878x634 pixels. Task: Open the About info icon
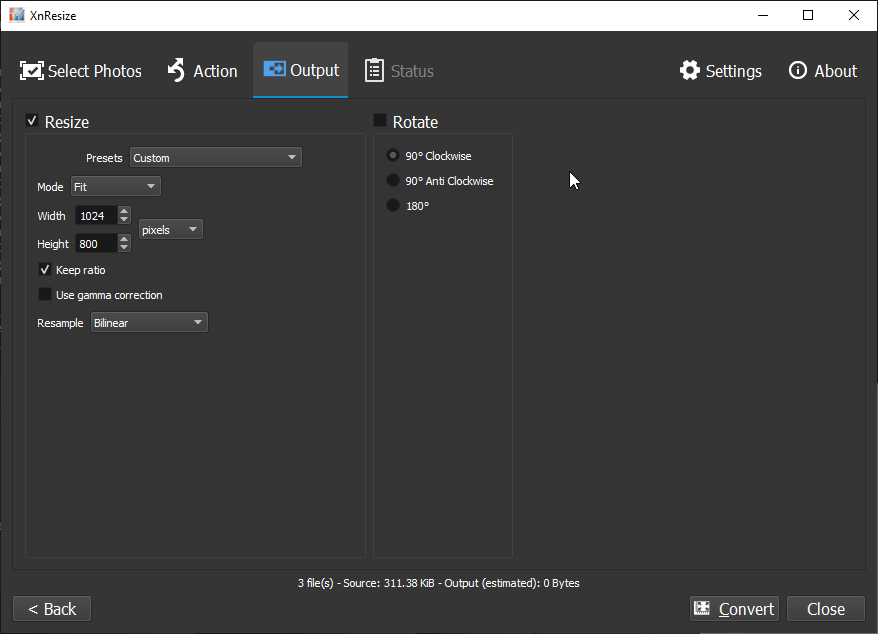point(797,70)
